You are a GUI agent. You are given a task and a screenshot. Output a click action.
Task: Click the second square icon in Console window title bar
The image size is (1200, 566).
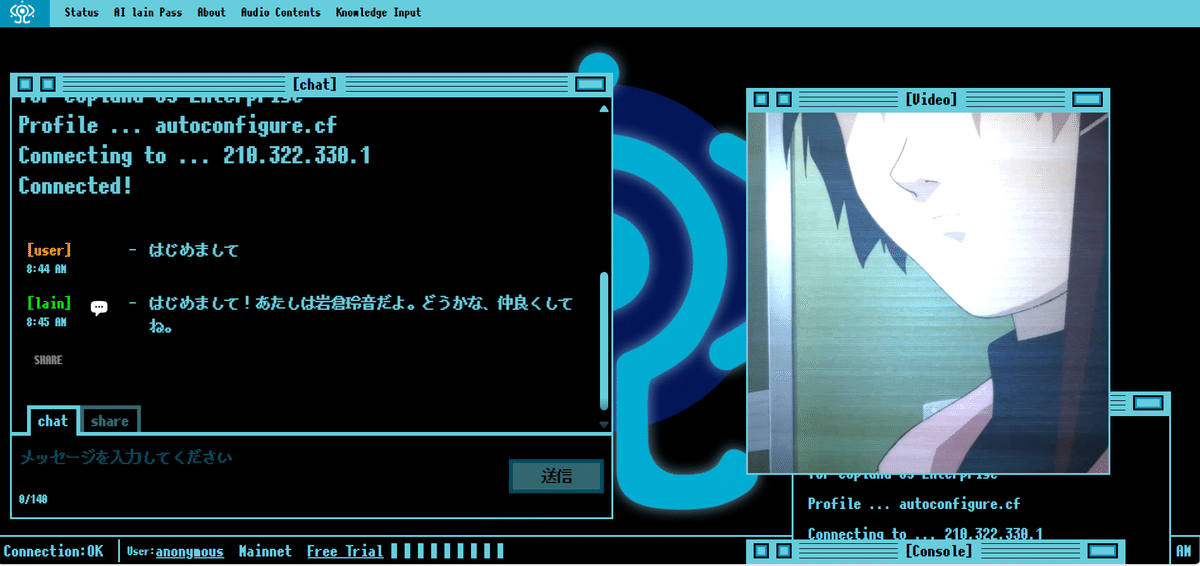coord(784,551)
